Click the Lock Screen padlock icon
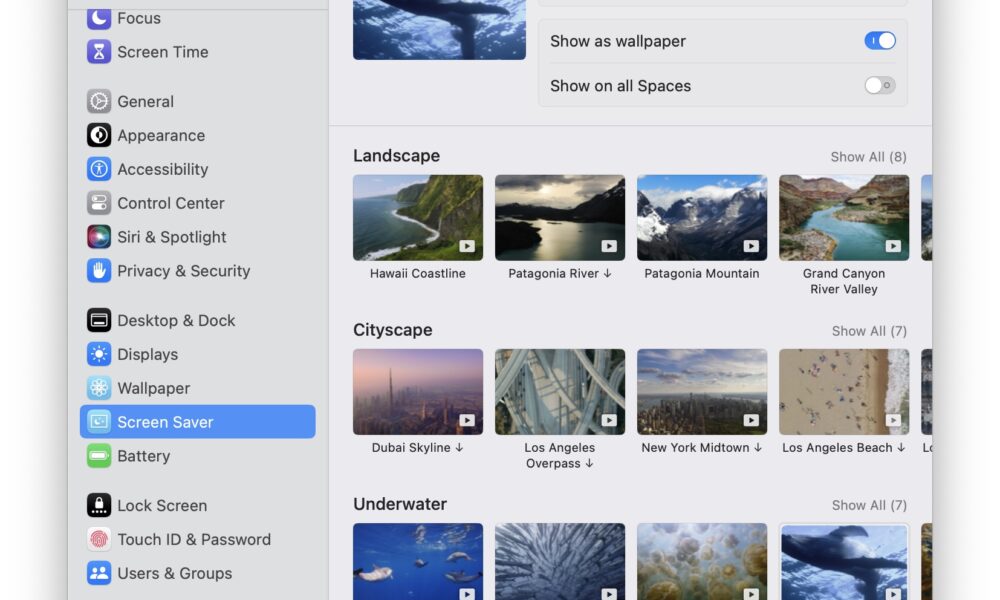Screen dimensions: 1000x600 pos(99,505)
